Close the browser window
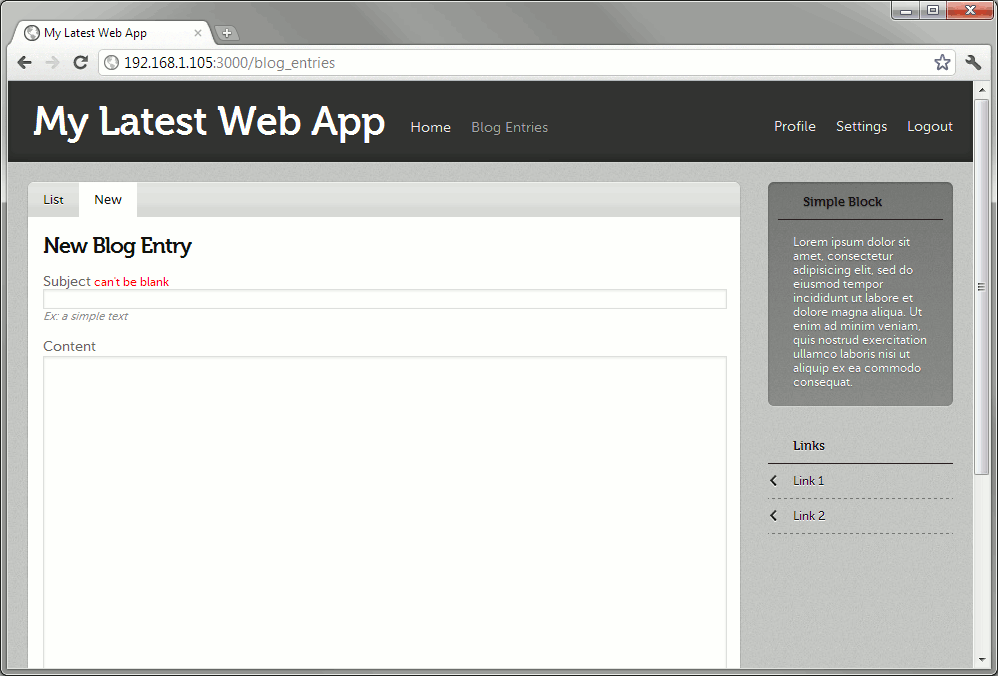This screenshot has width=998, height=676. tap(970, 10)
